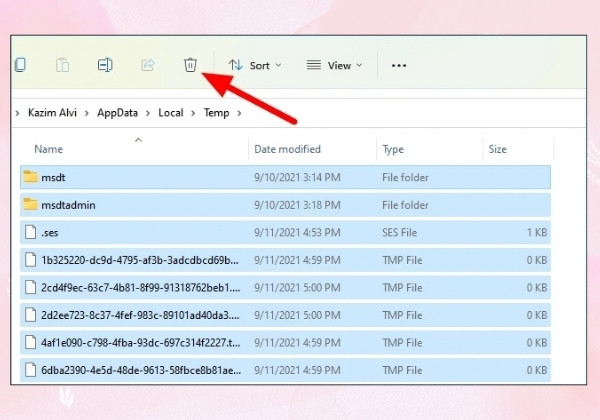Expand chevron after Temp
This screenshot has height=420, width=600.
(239, 113)
